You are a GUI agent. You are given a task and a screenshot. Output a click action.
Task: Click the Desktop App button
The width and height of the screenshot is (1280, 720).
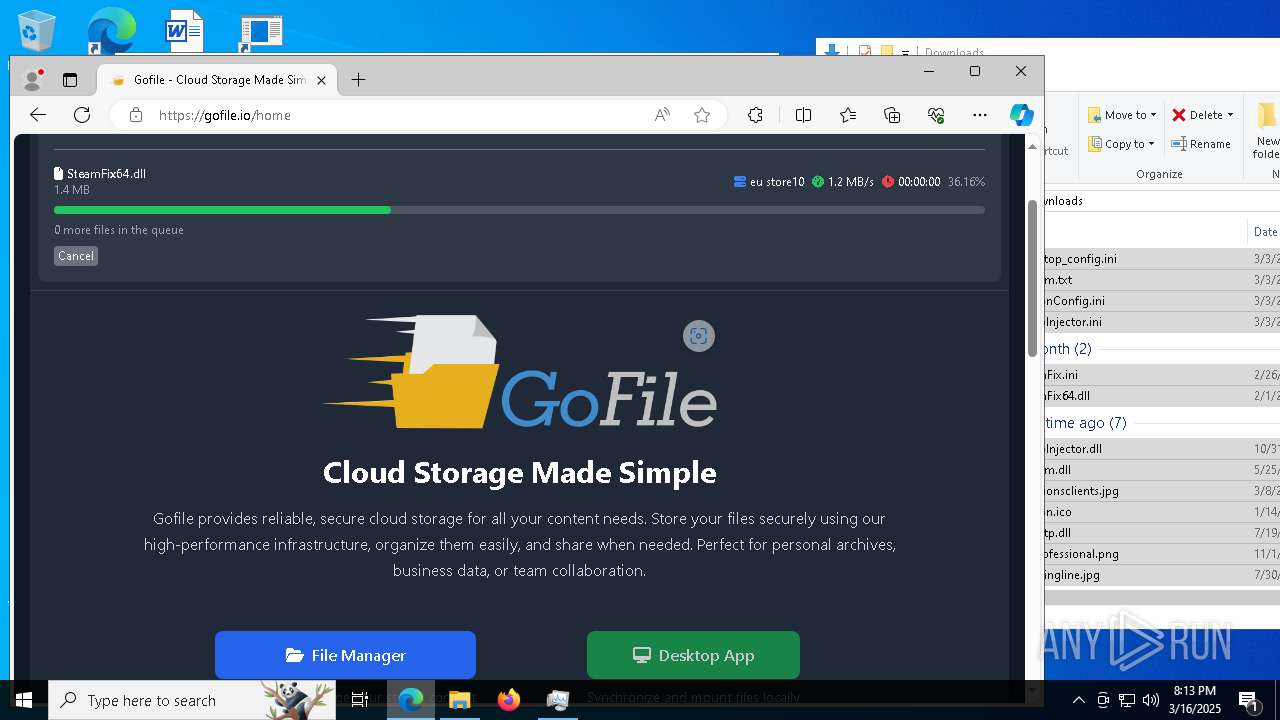point(693,655)
